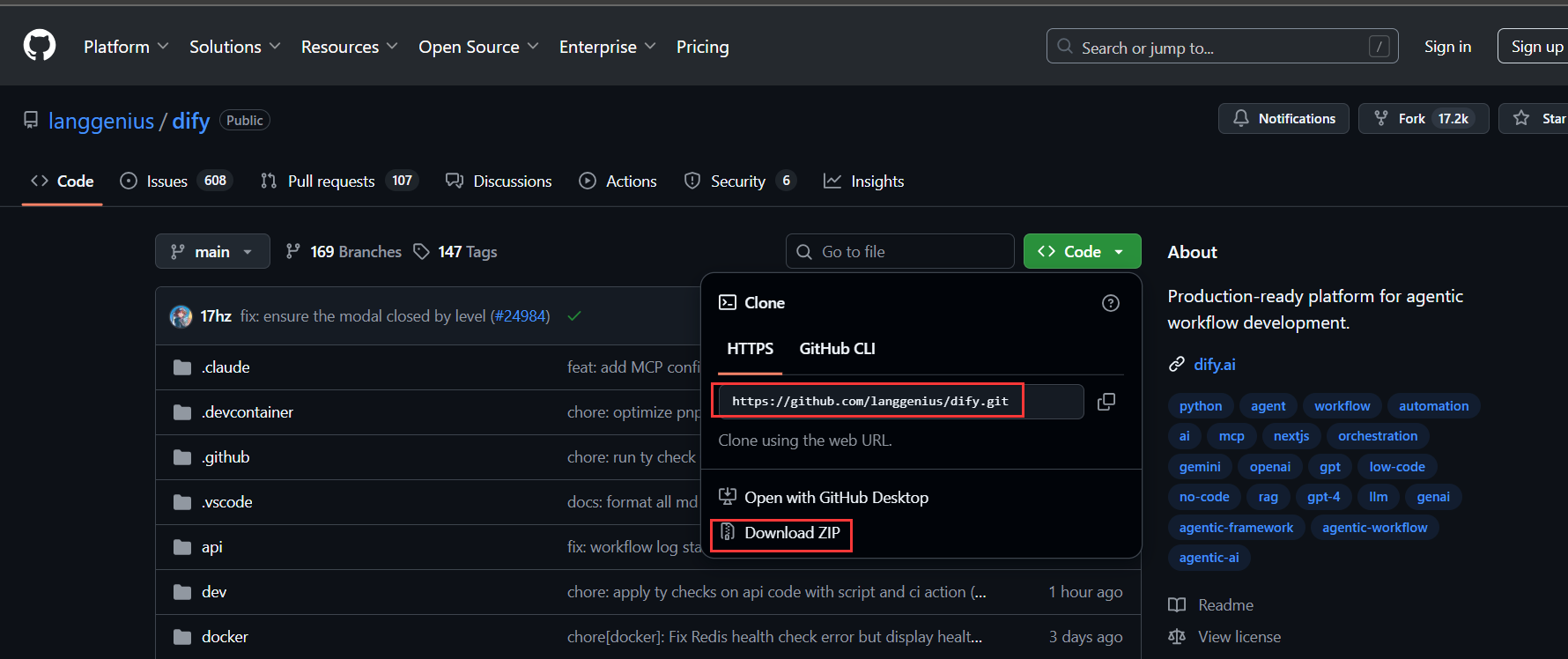Copy the clone URL to clipboard

1106,402
